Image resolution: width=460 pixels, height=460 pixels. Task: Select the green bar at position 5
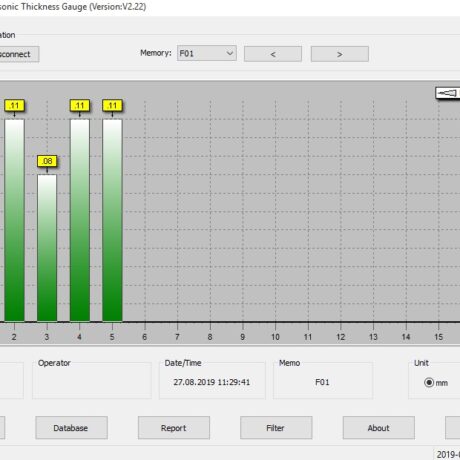coord(112,220)
